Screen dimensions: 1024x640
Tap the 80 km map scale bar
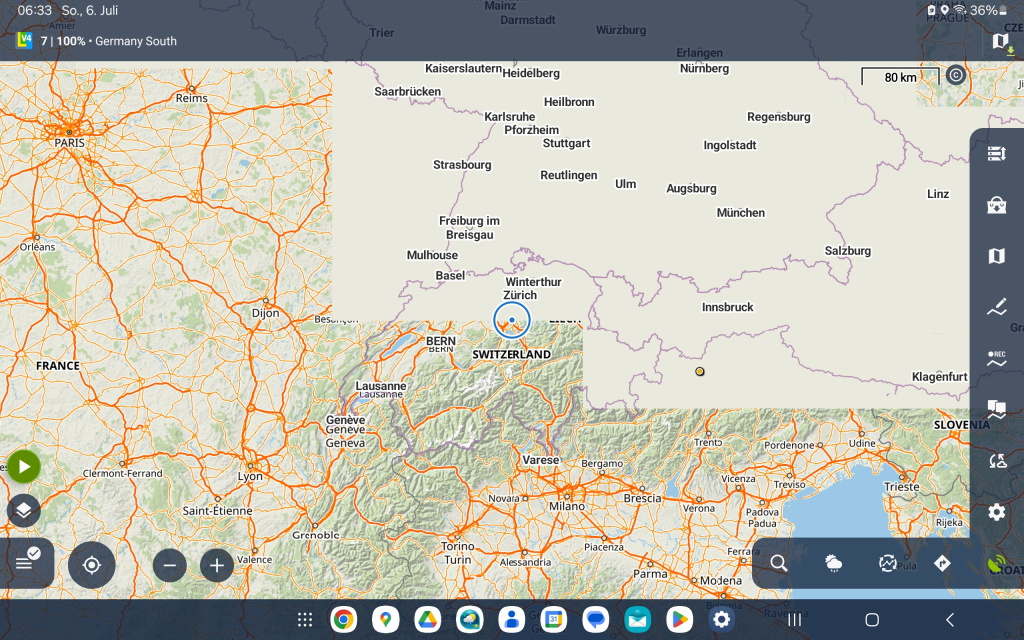coord(900,76)
